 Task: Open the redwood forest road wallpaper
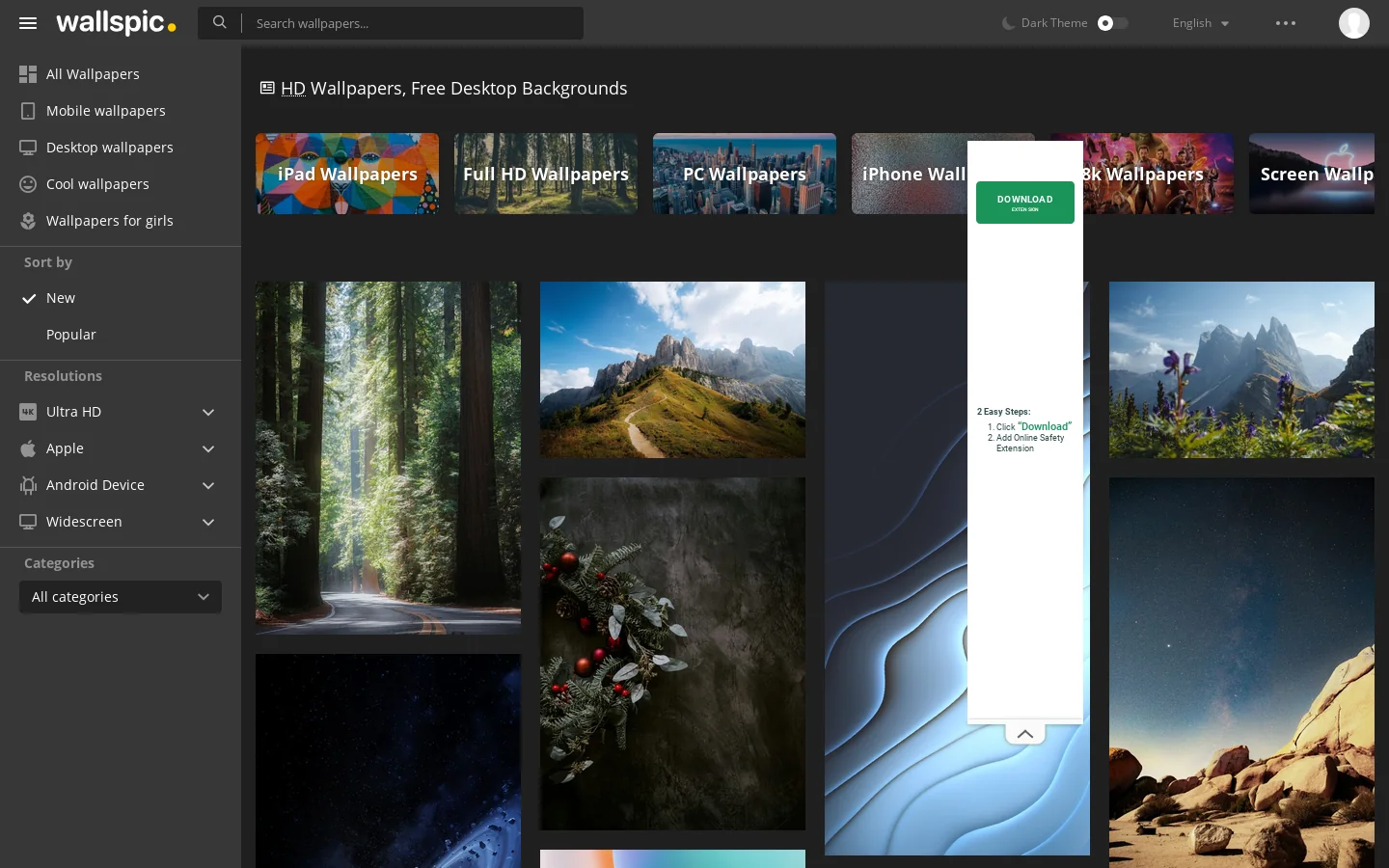coord(388,458)
